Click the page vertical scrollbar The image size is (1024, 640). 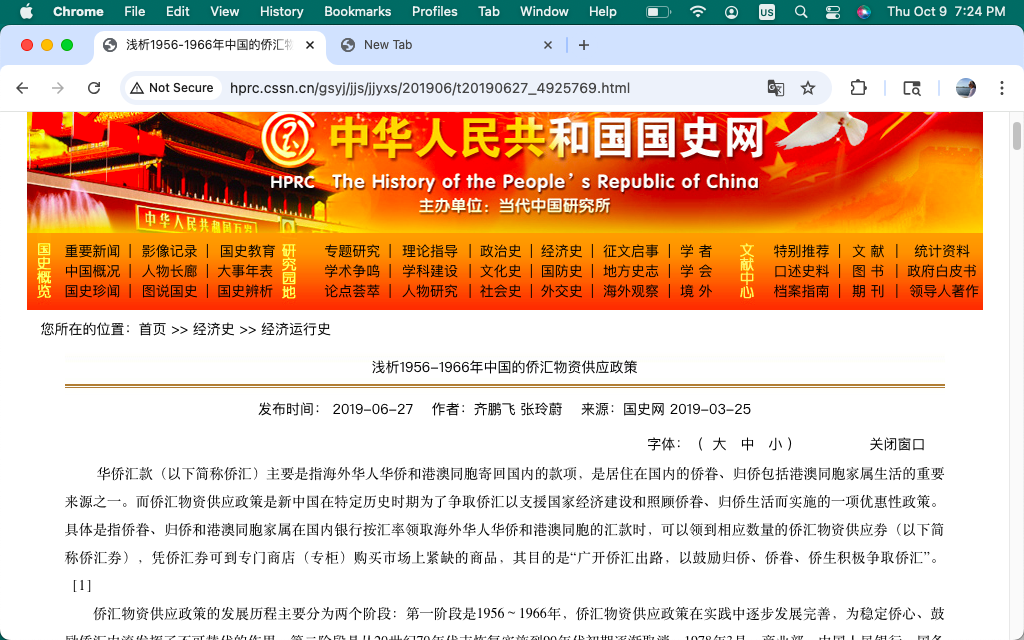(1016, 135)
